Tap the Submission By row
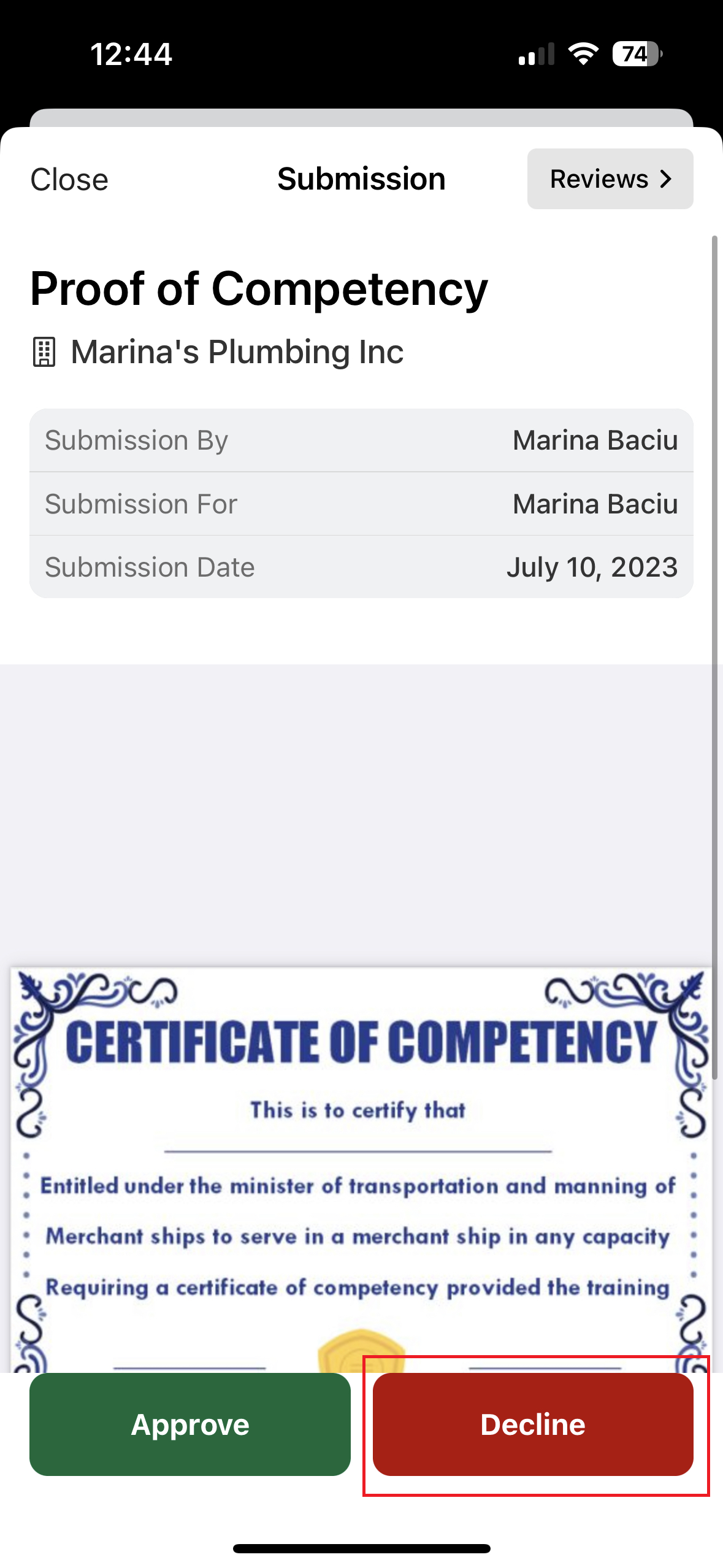Image resolution: width=723 pixels, height=1568 pixels. (361, 440)
